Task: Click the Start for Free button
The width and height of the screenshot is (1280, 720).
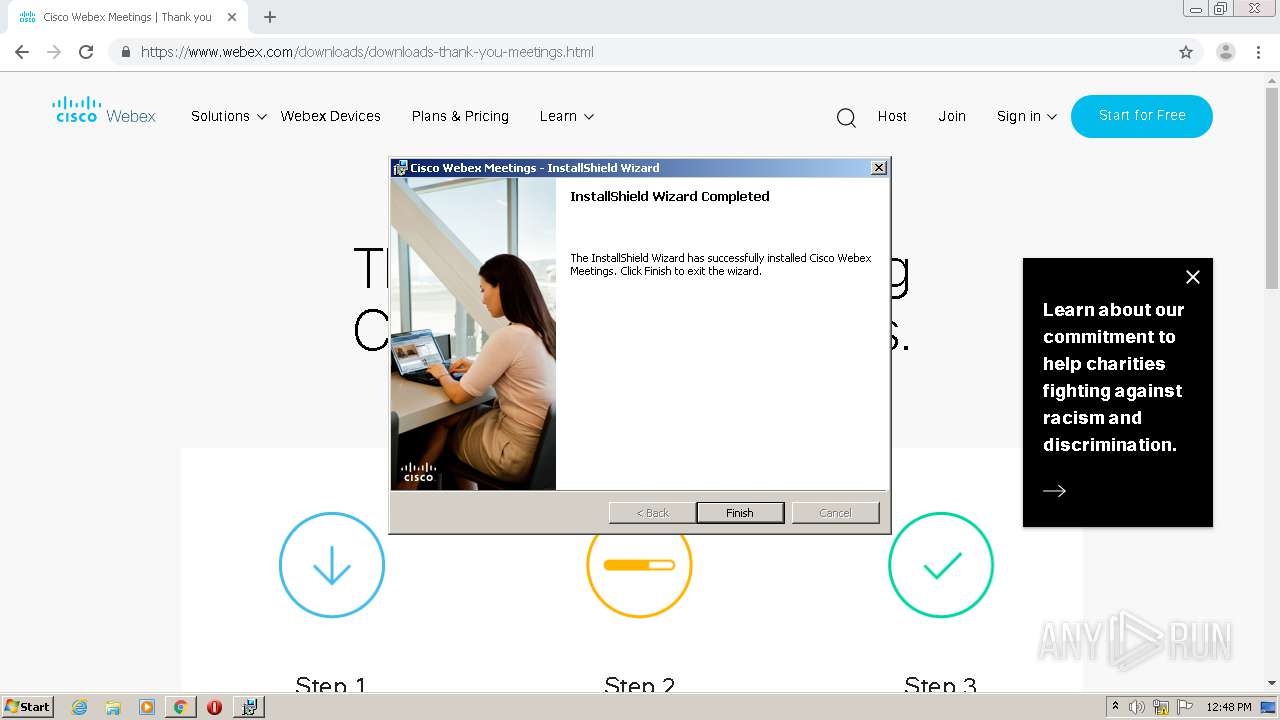Action: pos(1142,116)
